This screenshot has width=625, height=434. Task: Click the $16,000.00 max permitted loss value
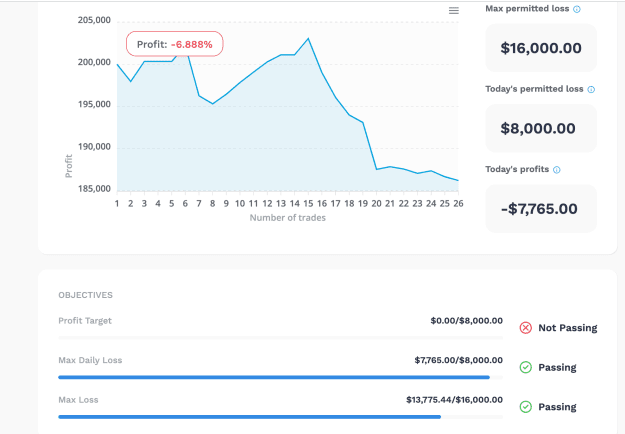click(541, 48)
